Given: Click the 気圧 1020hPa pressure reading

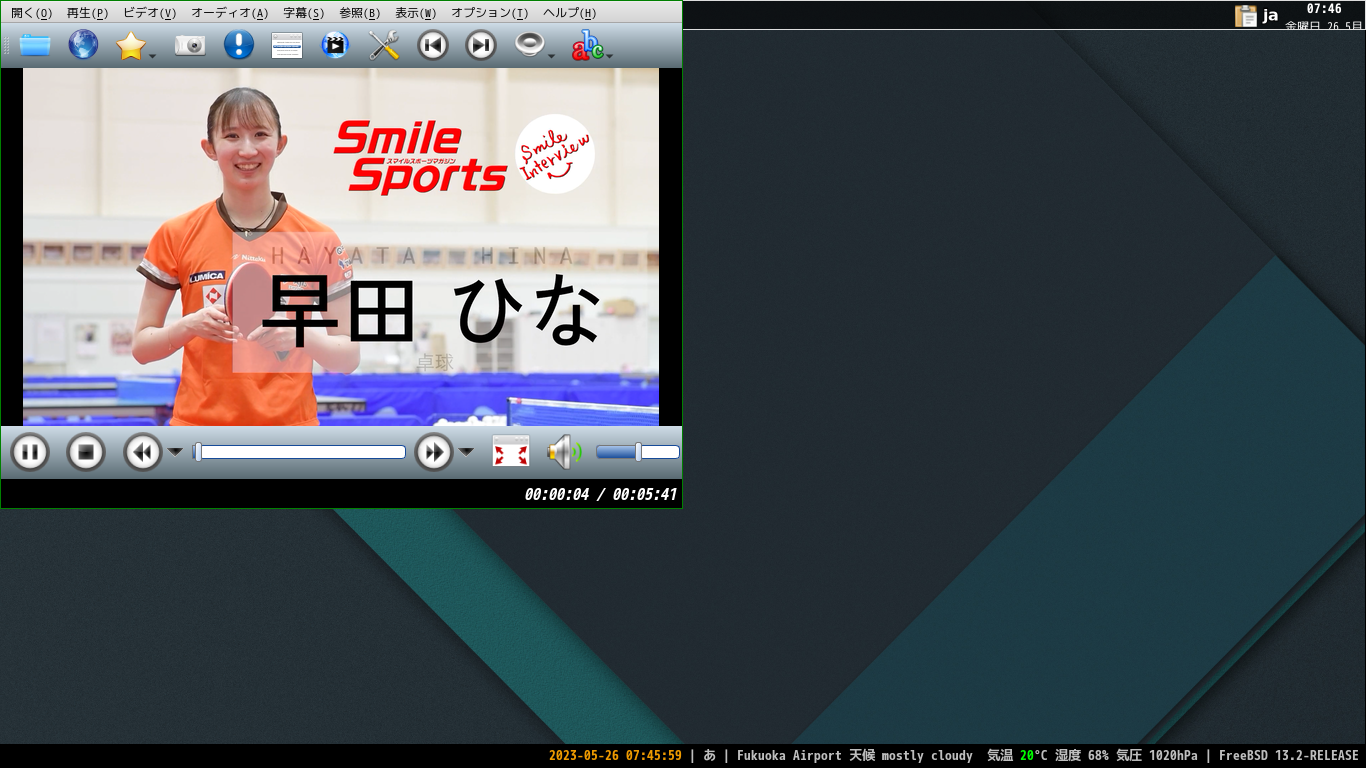Looking at the screenshot, I should click(x=1156, y=756).
